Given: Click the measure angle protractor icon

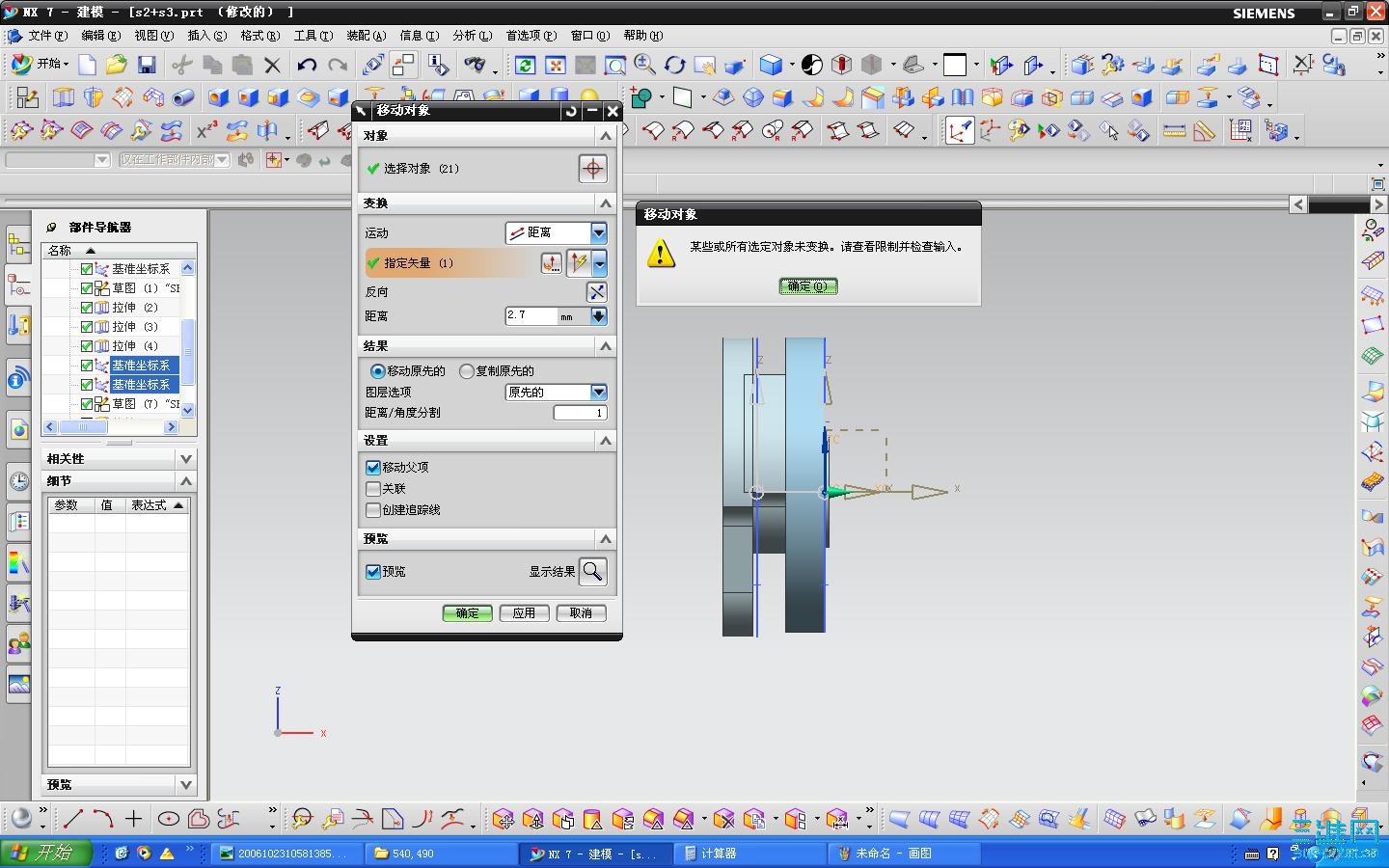Looking at the screenshot, I should tap(1205, 130).
